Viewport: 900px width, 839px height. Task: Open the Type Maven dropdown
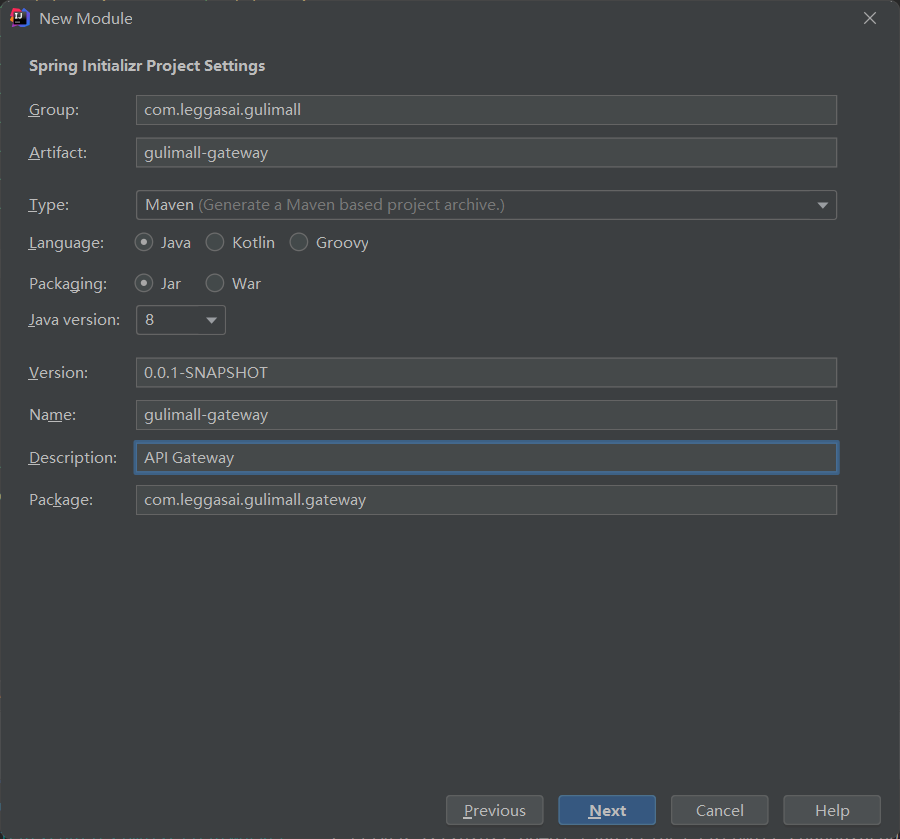click(485, 205)
